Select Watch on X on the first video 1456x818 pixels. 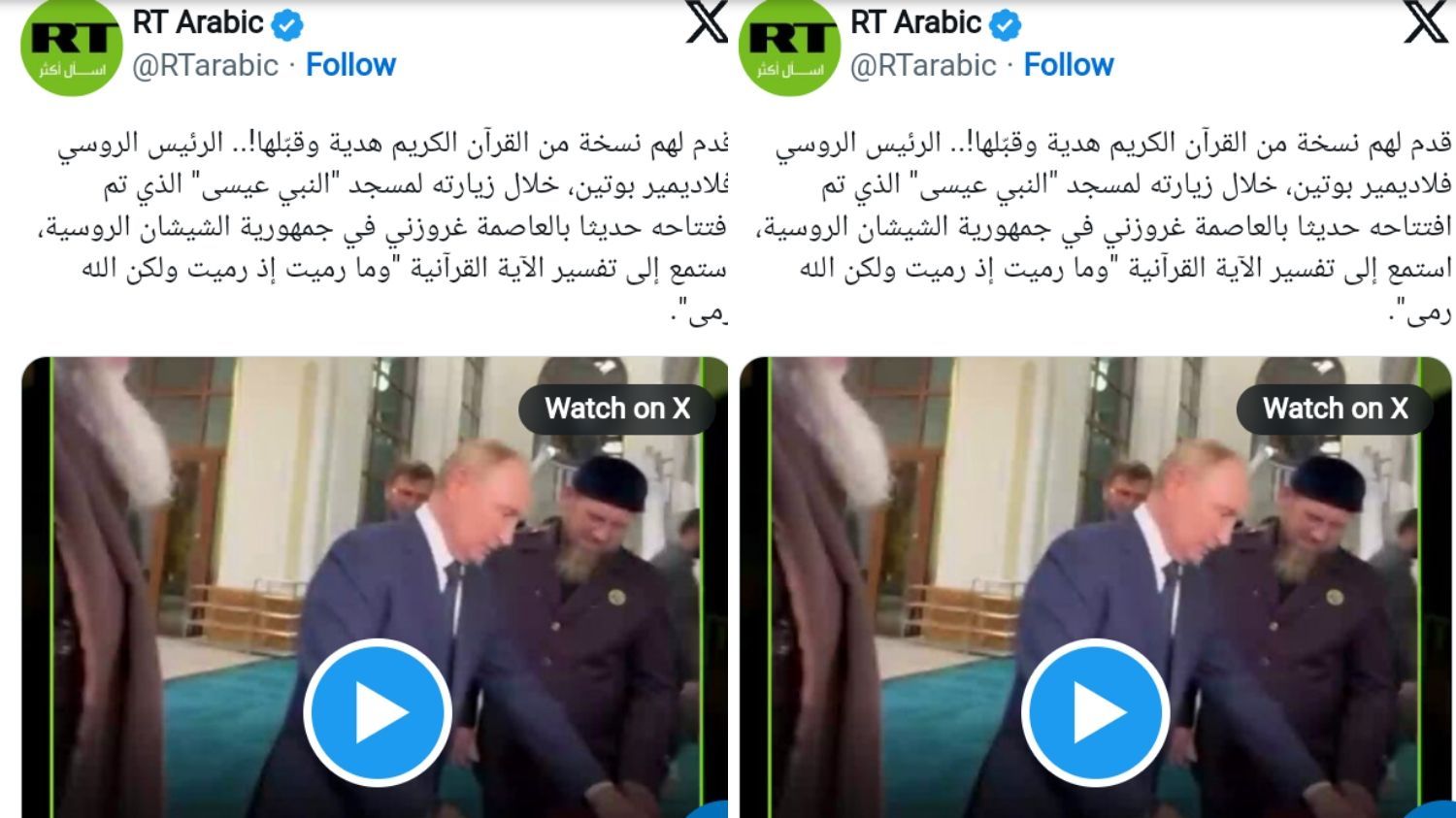(617, 409)
